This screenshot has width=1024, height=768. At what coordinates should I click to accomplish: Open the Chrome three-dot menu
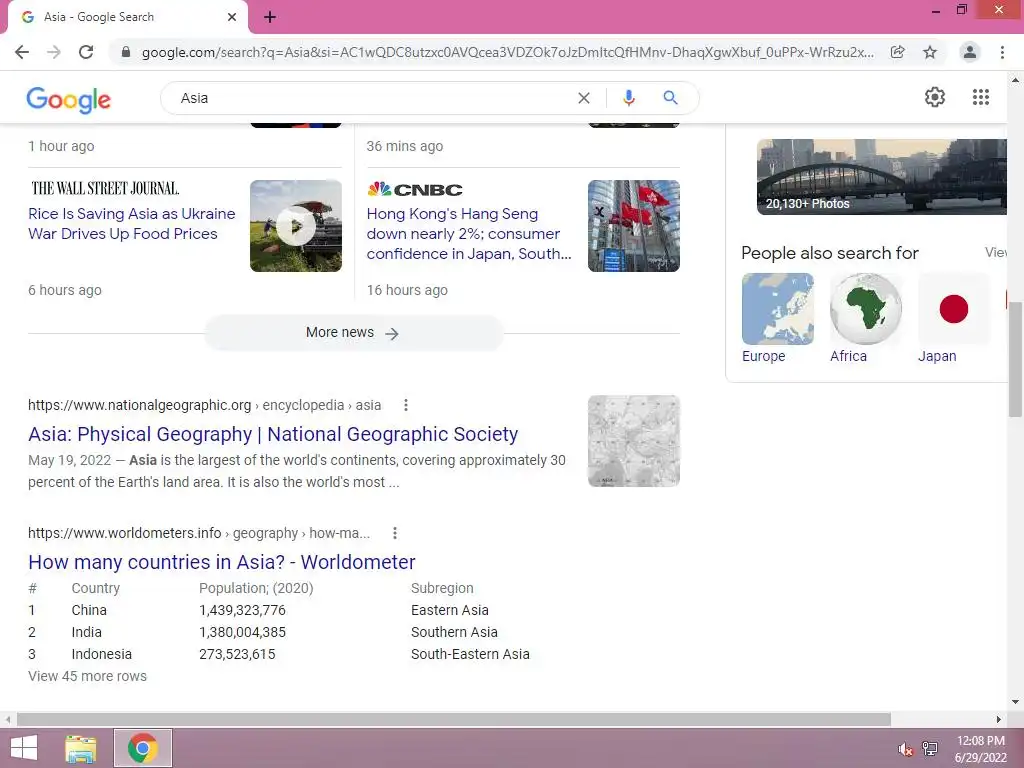pos(1002,52)
